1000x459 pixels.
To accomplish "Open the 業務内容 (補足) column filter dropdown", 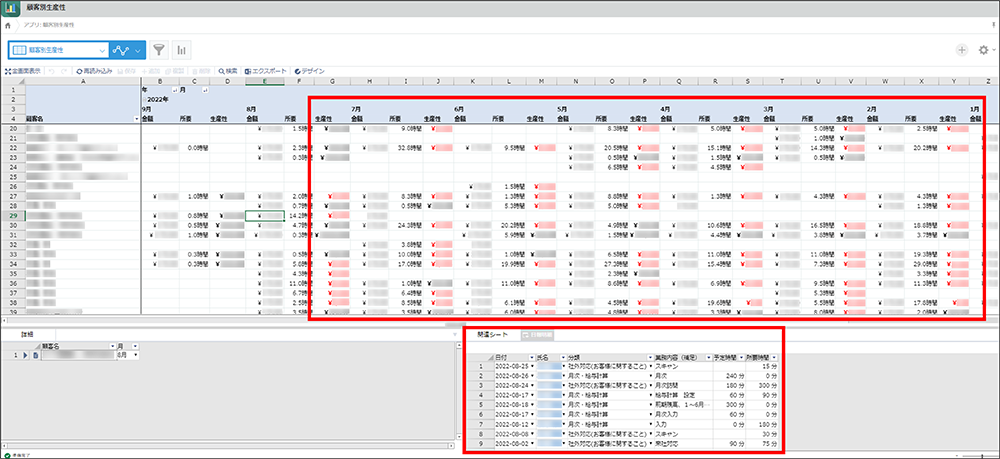I will pos(707,357).
